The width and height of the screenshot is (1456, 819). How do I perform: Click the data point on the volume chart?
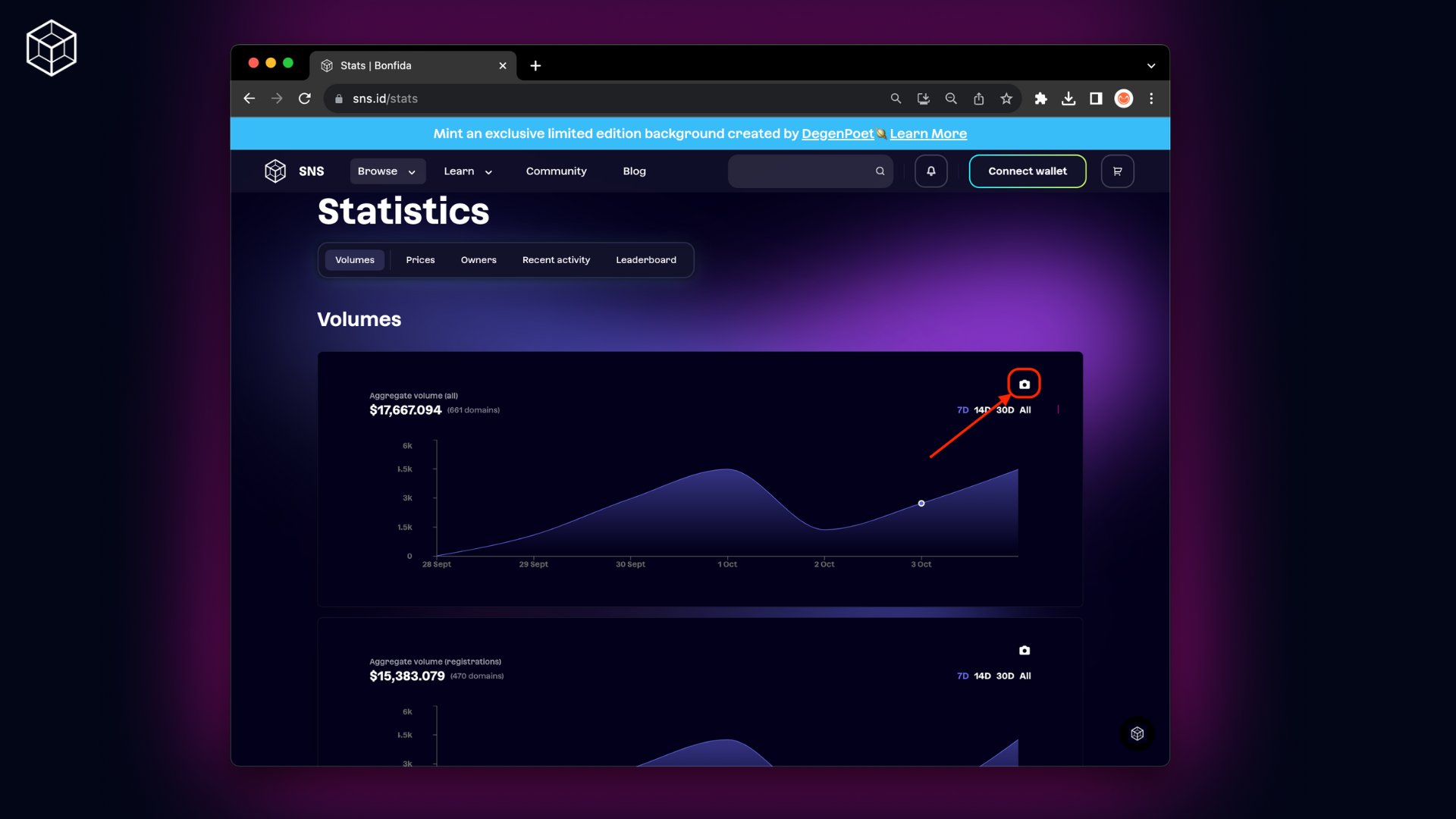(x=921, y=504)
